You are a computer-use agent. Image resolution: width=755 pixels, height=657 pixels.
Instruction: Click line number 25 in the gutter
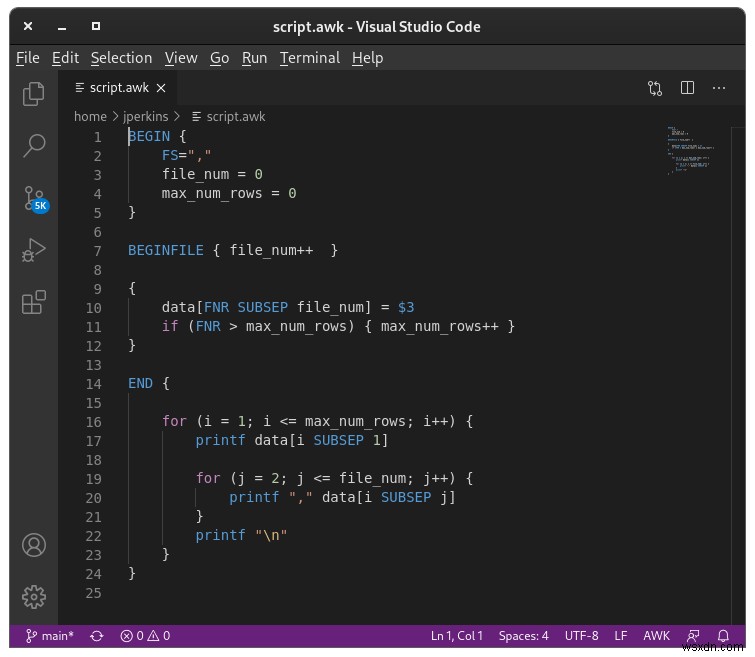pos(93,593)
